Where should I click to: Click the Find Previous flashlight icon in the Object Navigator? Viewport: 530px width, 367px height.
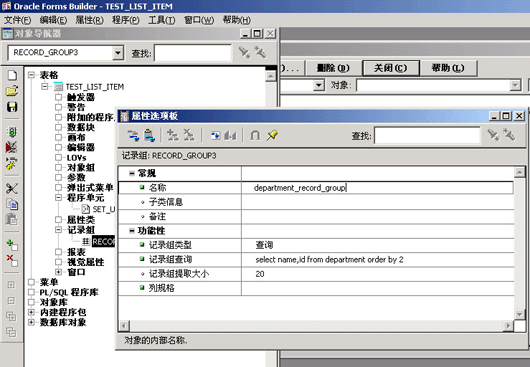coord(260,52)
